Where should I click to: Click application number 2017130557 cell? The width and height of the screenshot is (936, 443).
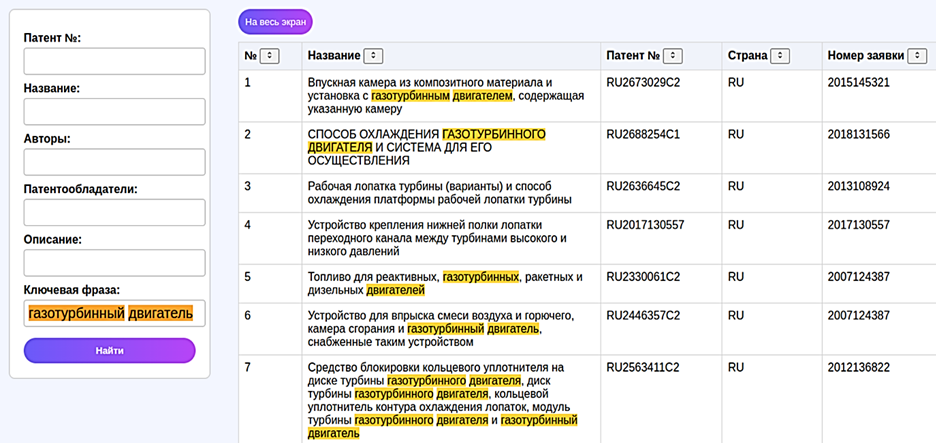[858, 225]
